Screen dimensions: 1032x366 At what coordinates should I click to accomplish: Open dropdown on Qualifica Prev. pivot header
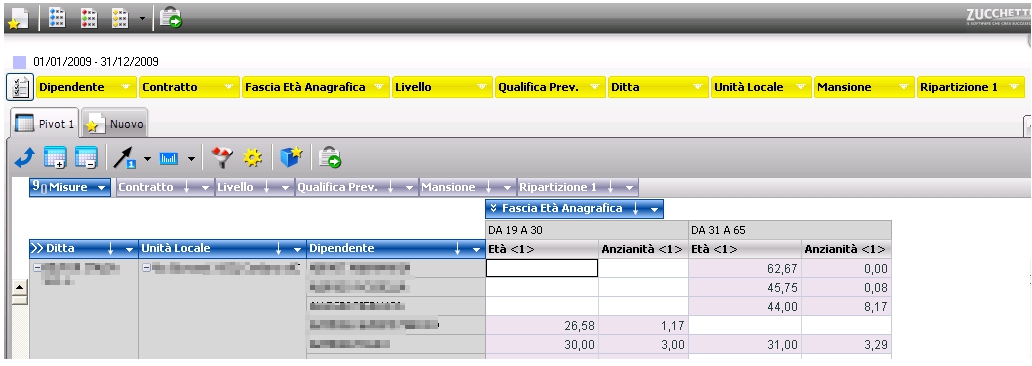(409, 188)
